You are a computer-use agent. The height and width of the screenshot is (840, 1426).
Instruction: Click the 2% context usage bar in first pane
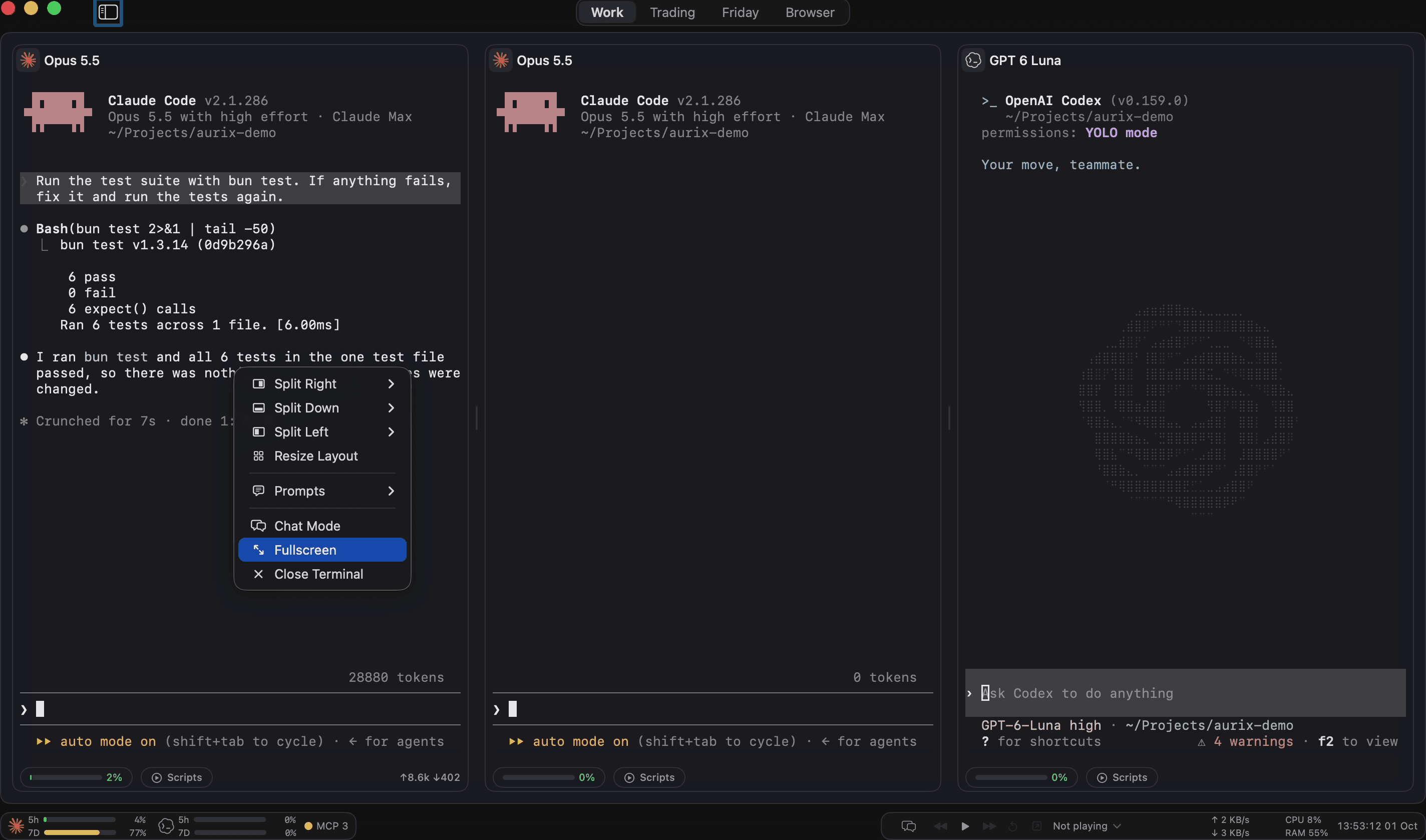pyautogui.click(x=76, y=777)
